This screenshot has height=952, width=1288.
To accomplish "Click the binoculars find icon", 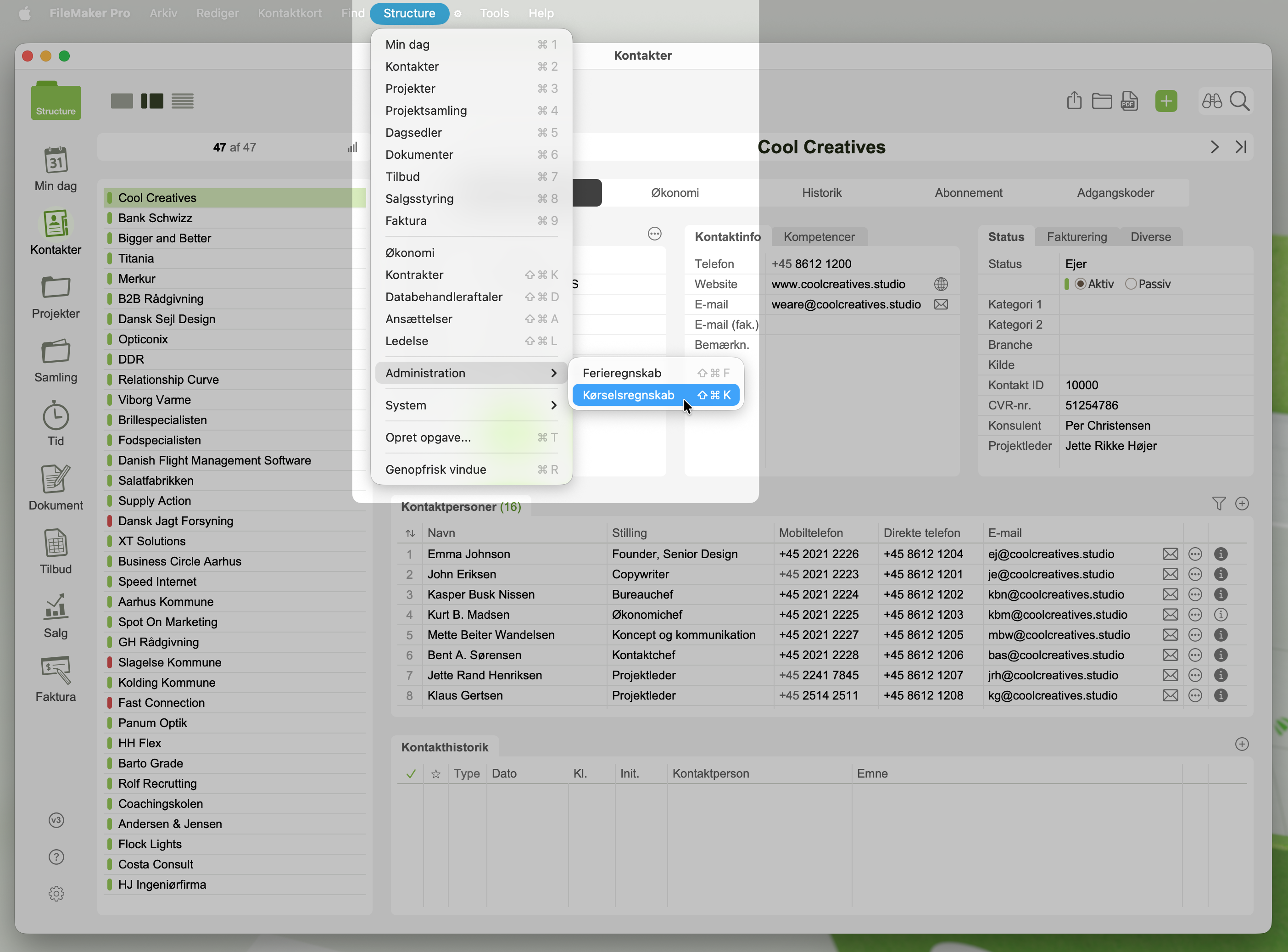I will (x=1211, y=101).
